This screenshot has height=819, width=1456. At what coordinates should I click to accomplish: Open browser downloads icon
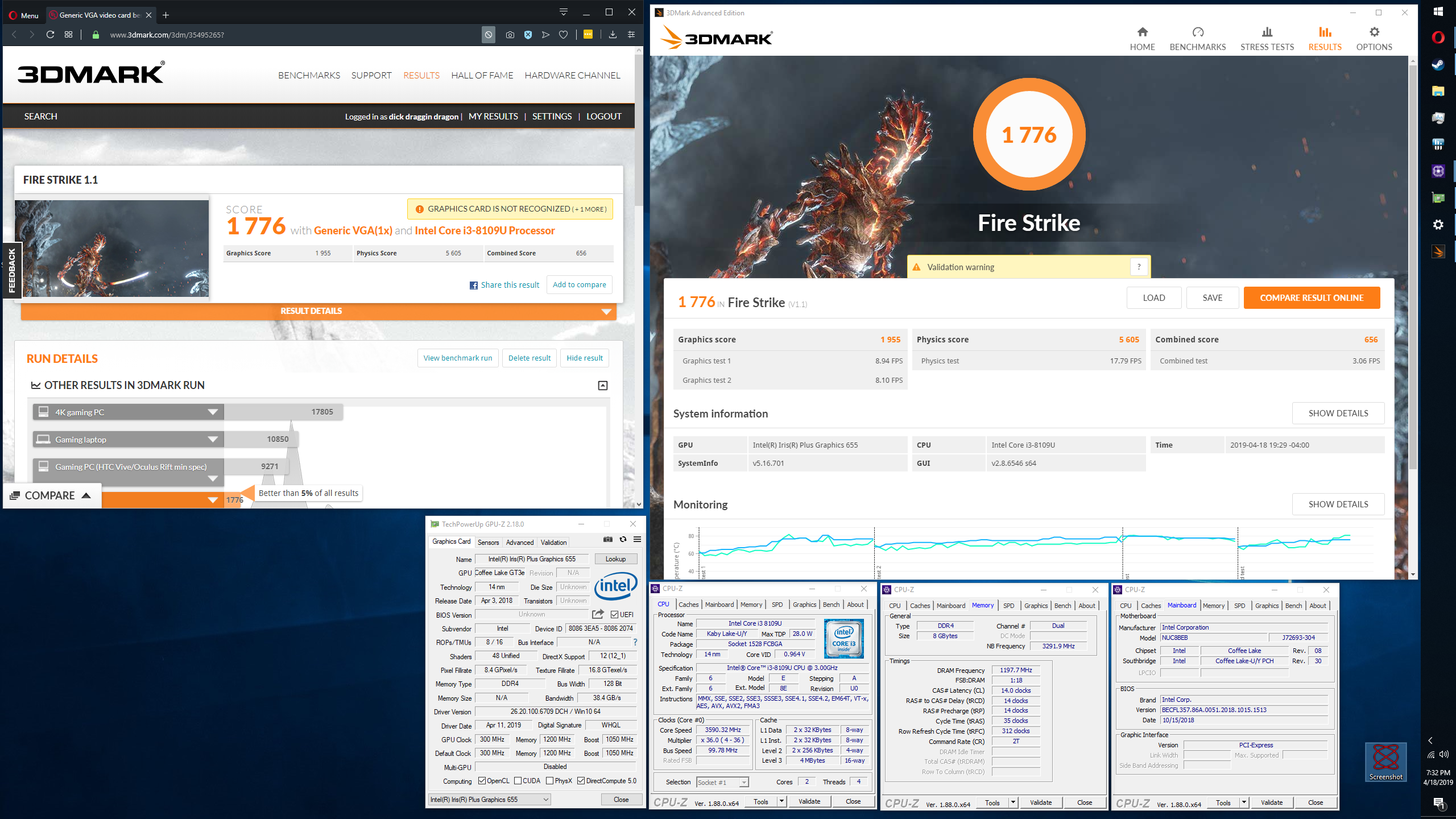tap(613, 35)
